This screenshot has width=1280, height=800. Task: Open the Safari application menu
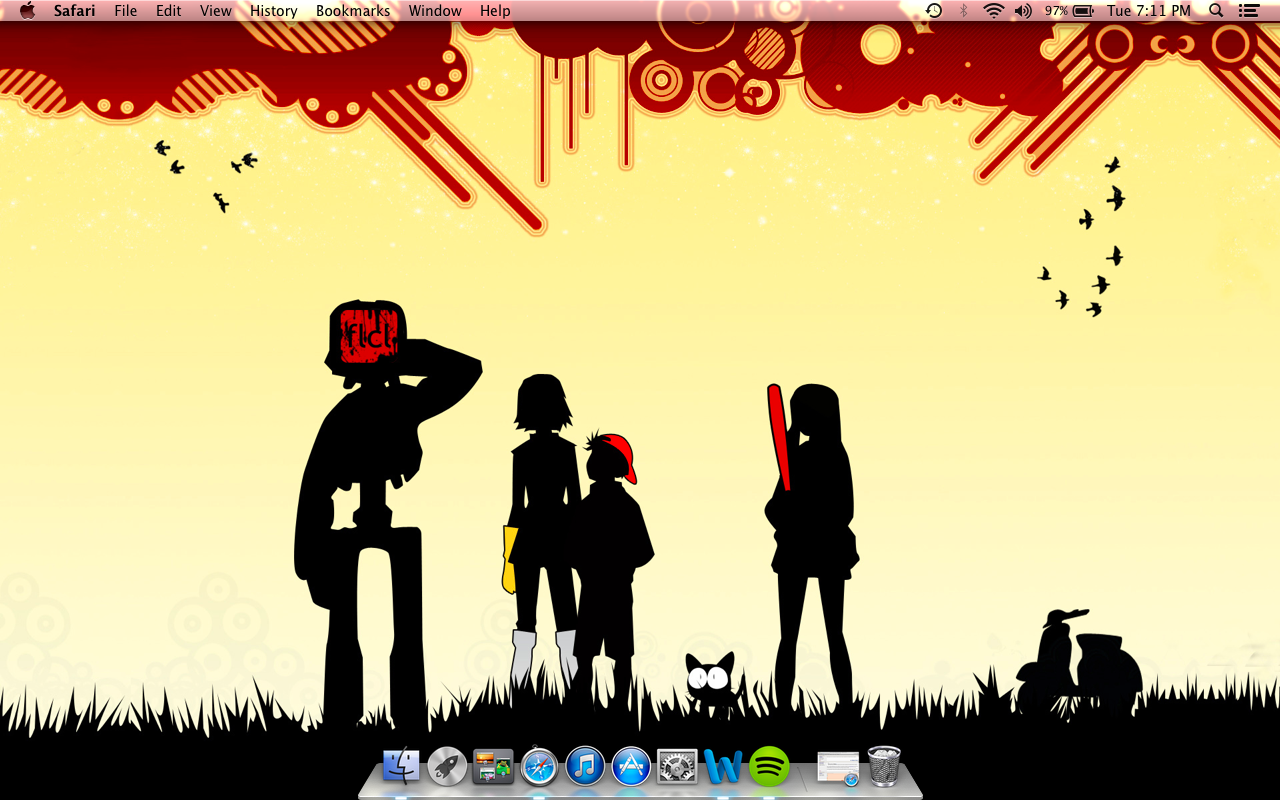click(75, 11)
